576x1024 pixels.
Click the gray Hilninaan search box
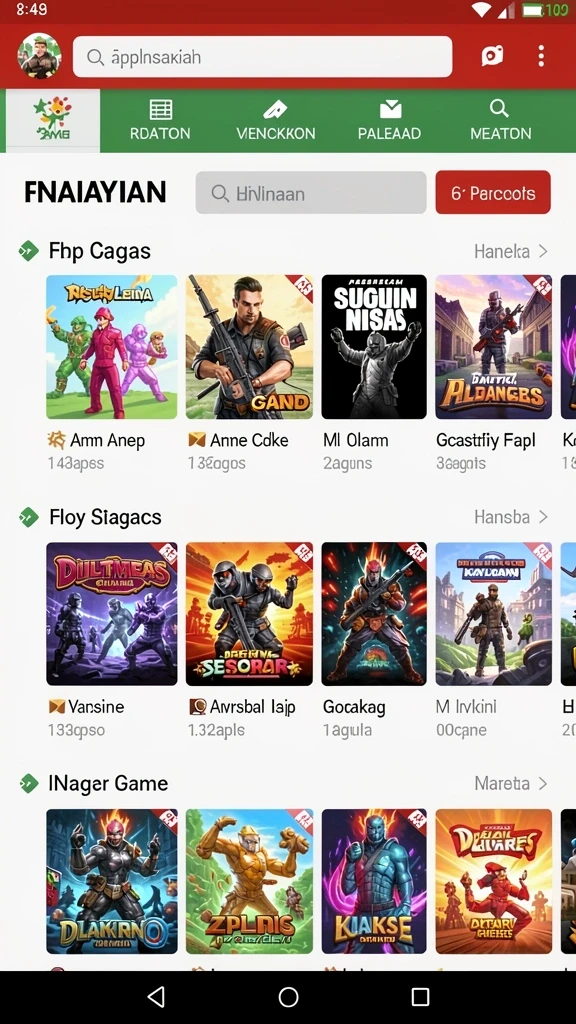pyautogui.click(x=311, y=193)
